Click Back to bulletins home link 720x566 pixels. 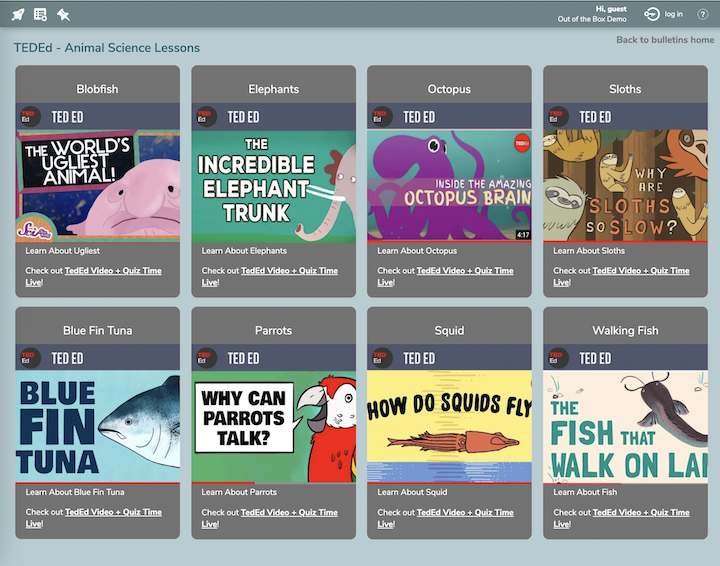[x=665, y=40]
